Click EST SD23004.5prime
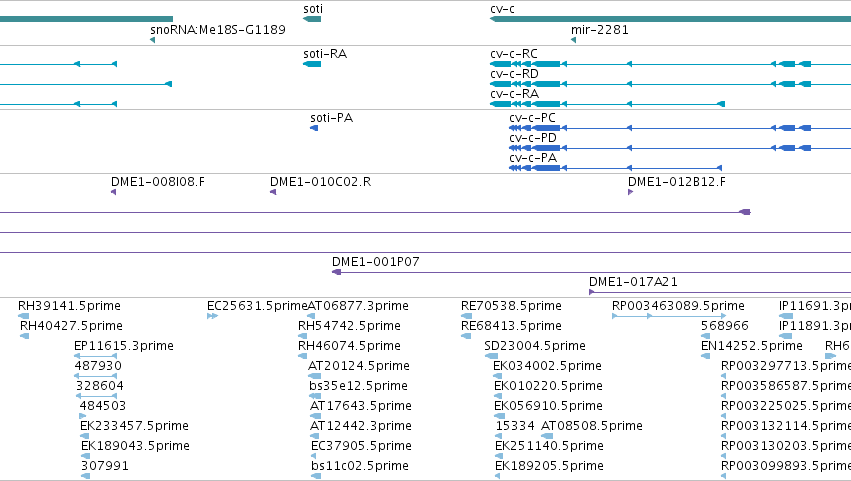851x481 pixels. coord(535,346)
